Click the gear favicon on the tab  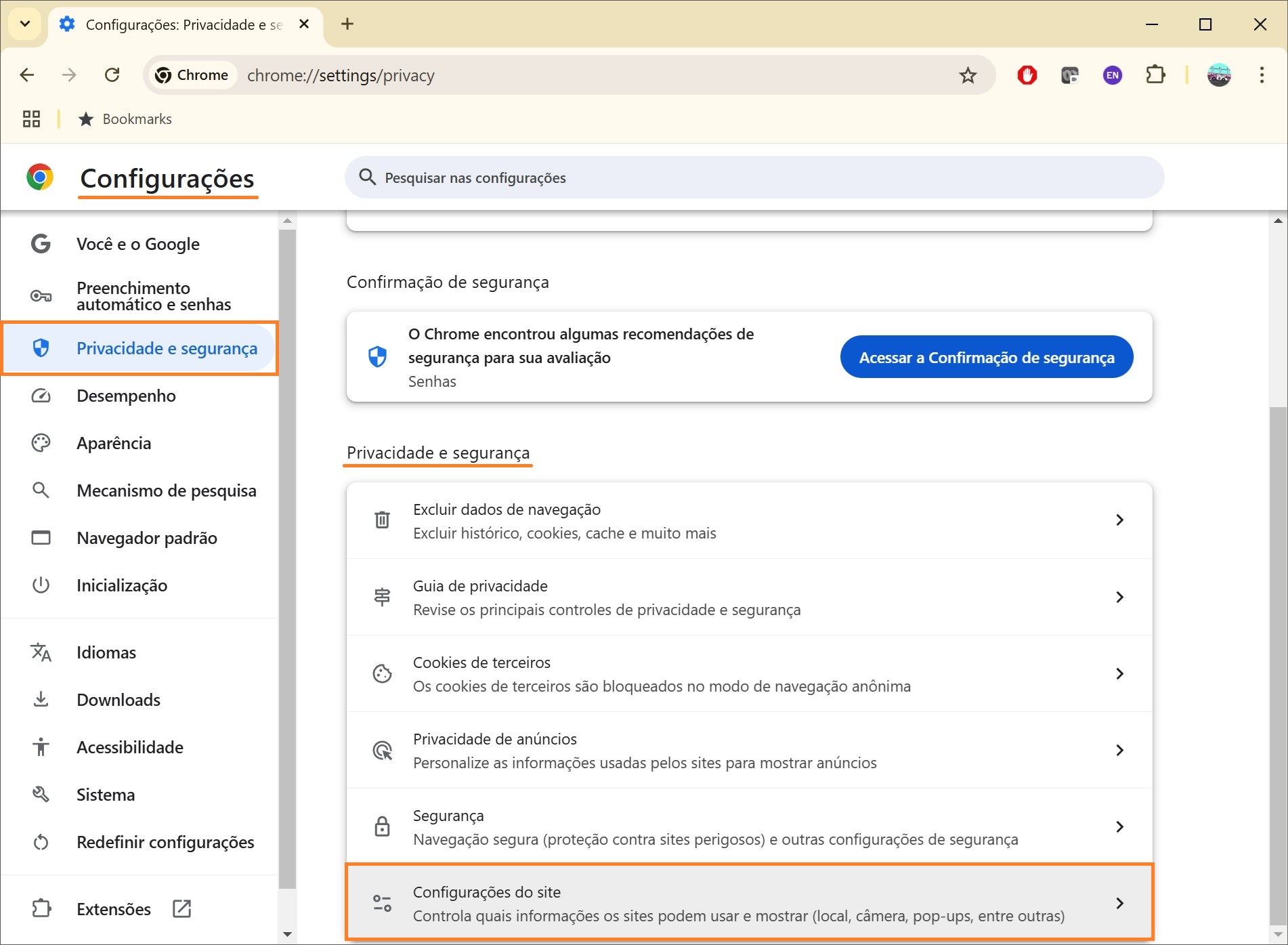coord(67,24)
